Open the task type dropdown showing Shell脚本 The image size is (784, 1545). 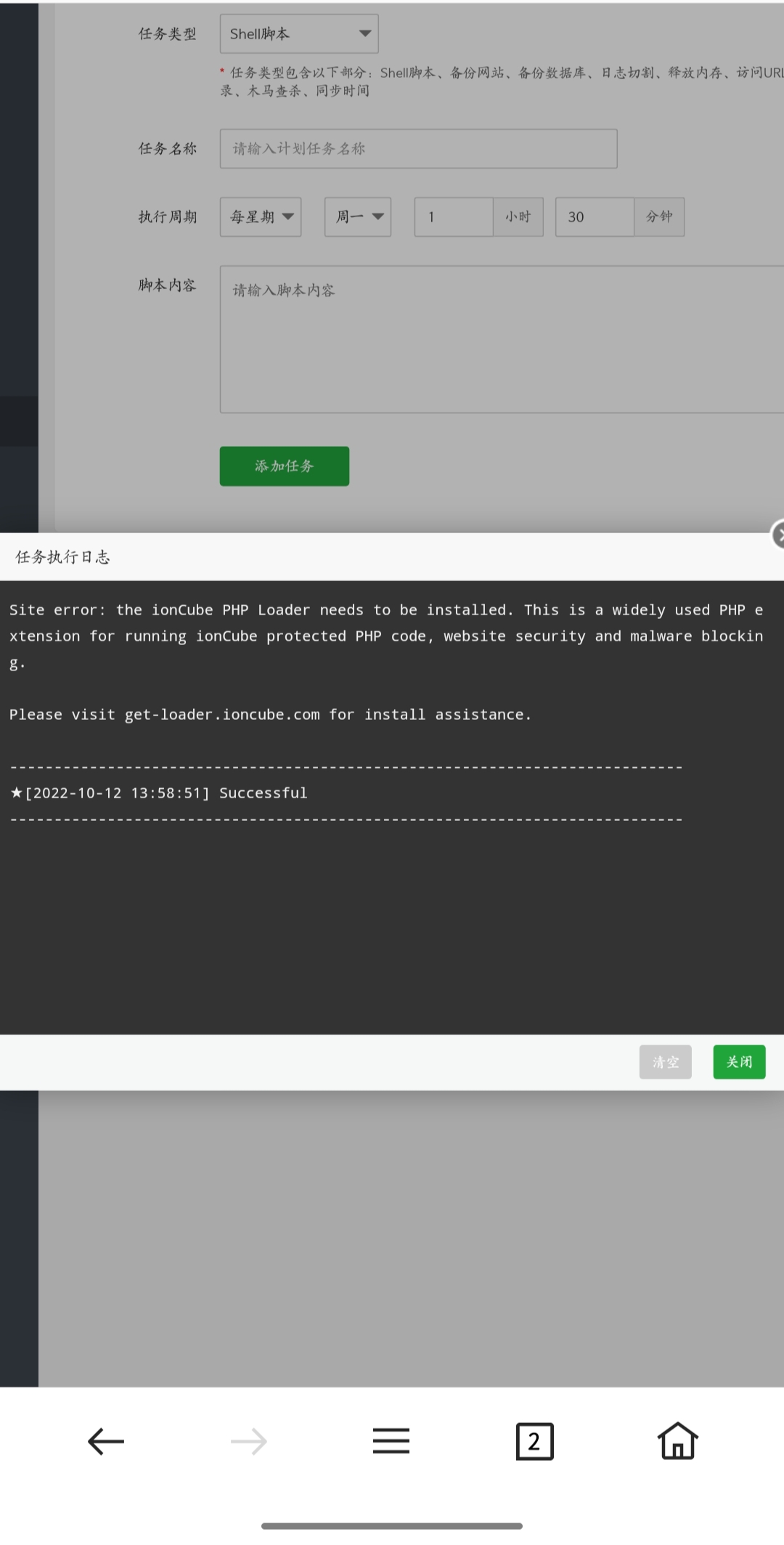(299, 33)
